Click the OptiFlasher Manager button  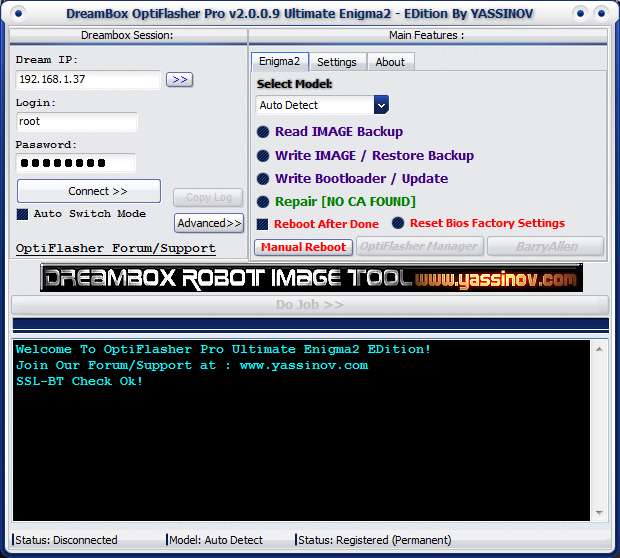(x=420, y=247)
